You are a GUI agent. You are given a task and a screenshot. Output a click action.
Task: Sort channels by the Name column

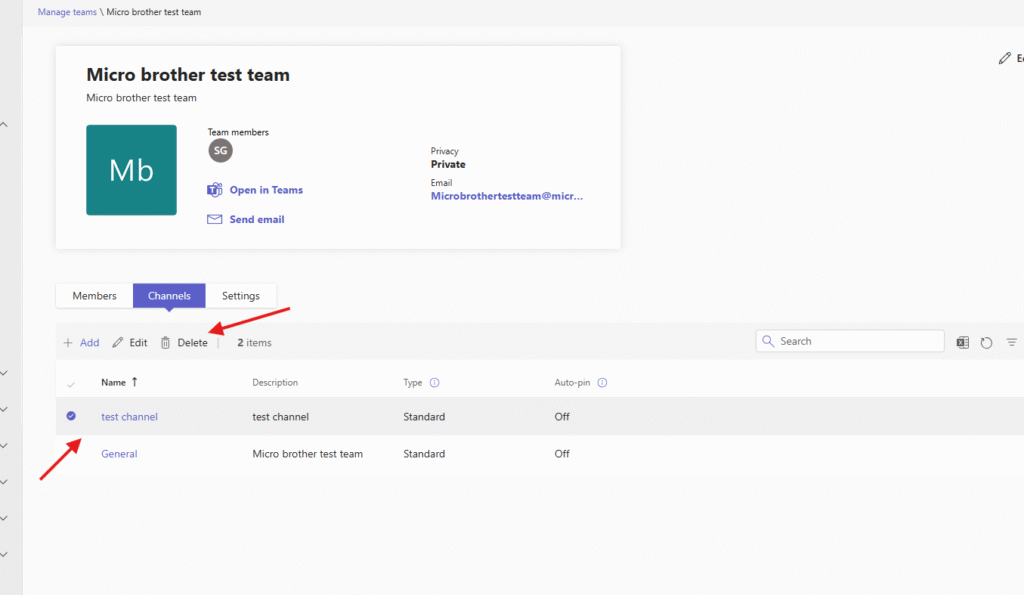click(113, 382)
